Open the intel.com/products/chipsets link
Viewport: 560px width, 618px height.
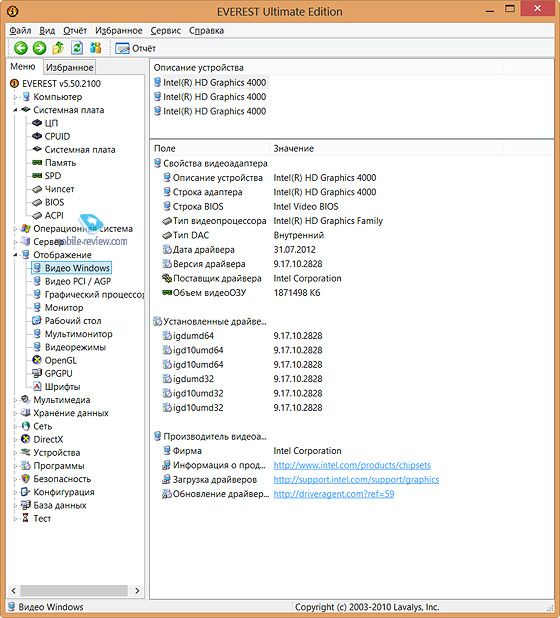352,465
